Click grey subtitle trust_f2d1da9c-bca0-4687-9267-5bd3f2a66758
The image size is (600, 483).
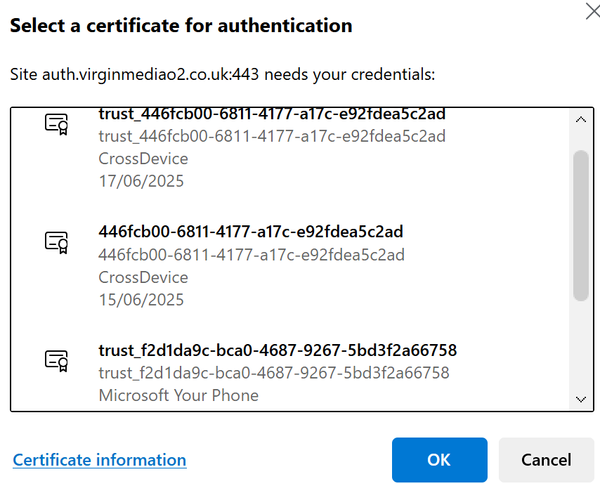[274, 373]
